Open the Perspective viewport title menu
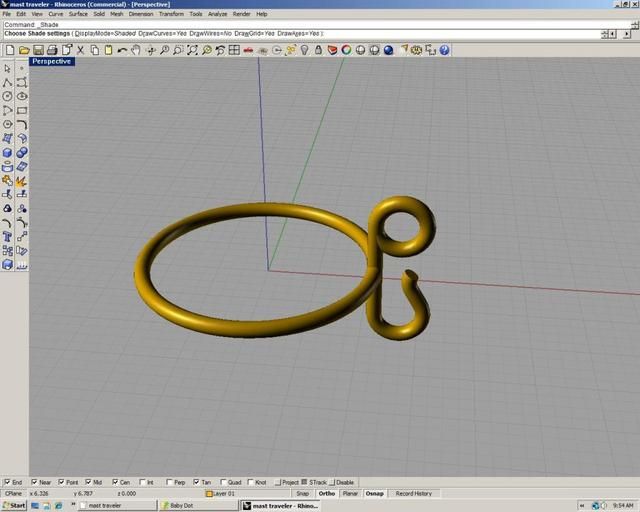The image size is (640, 512). [x=52, y=61]
